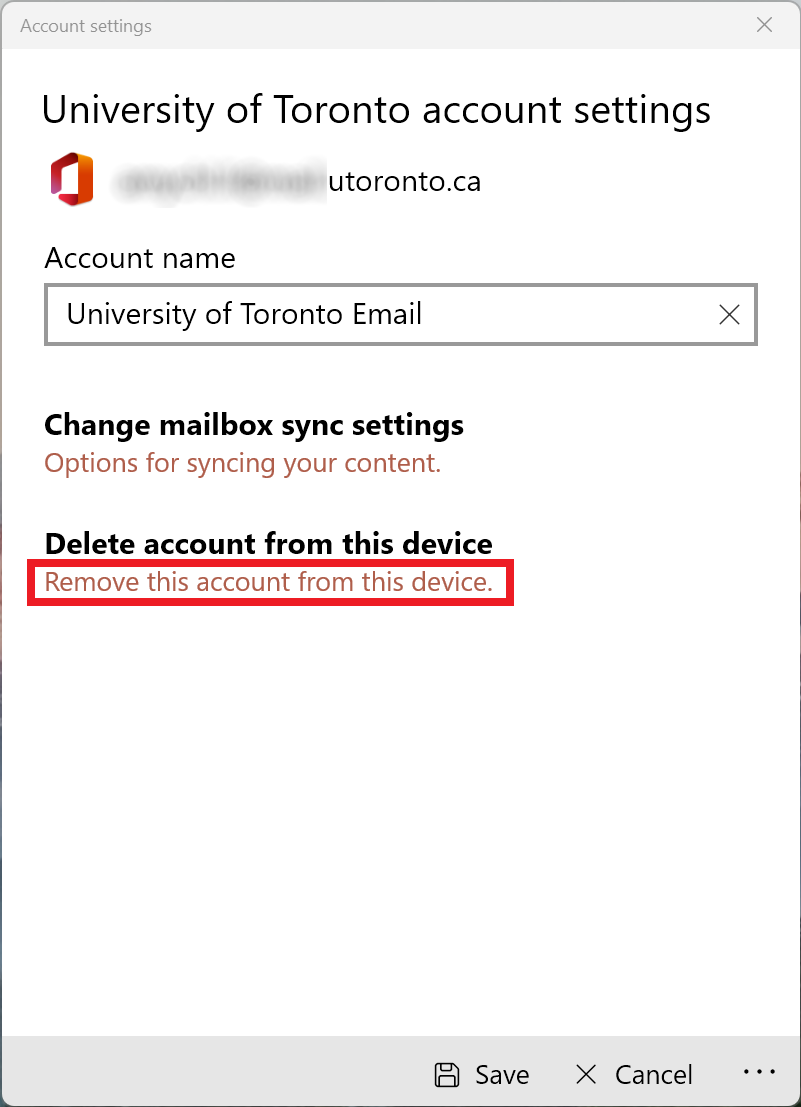Click the "Account settings" title bar text

point(86,26)
